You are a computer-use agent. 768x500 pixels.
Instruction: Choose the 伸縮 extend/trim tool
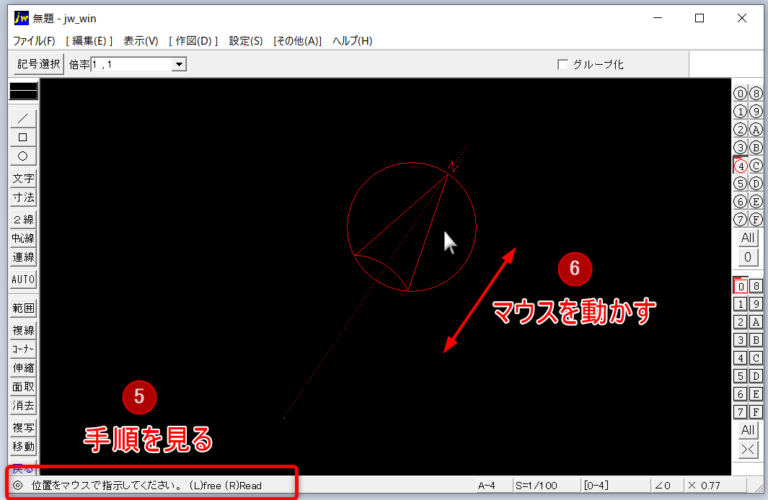tap(23, 368)
